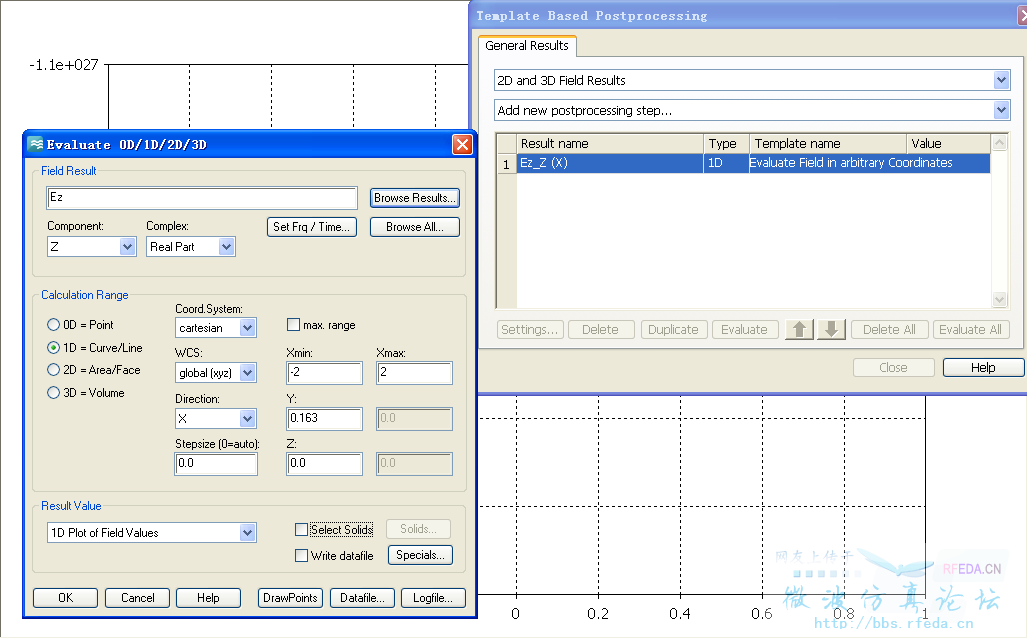
Task: Click the Browse Results button
Action: point(415,198)
